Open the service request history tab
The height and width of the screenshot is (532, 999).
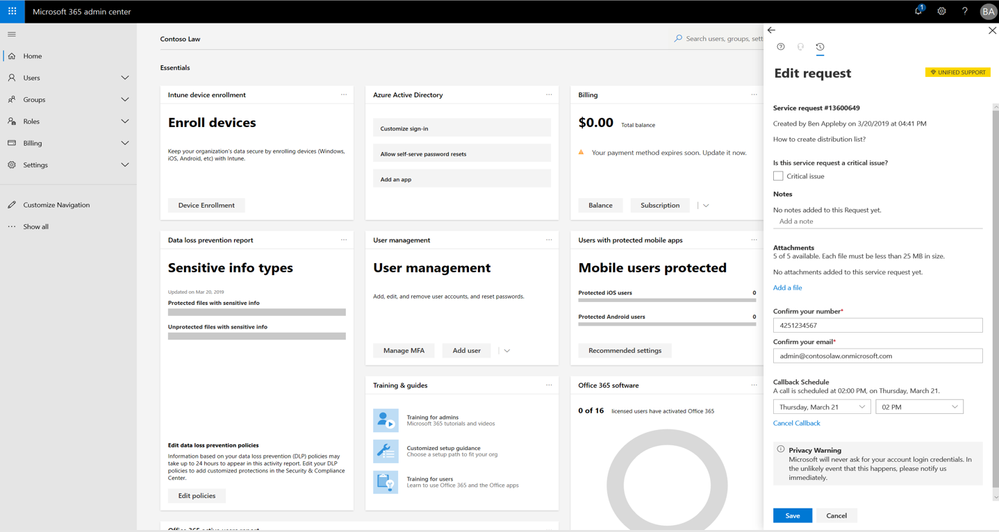pos(820,47)
